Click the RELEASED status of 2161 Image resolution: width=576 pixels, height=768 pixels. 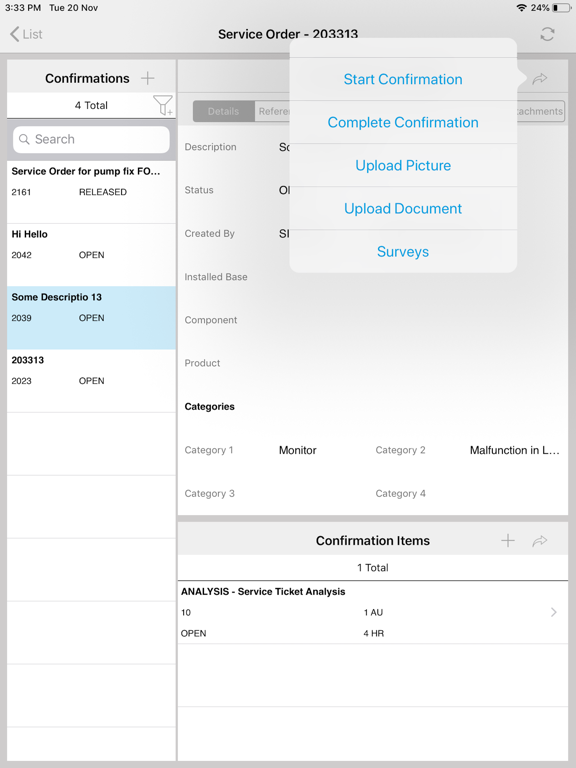[x=103, y=192]
